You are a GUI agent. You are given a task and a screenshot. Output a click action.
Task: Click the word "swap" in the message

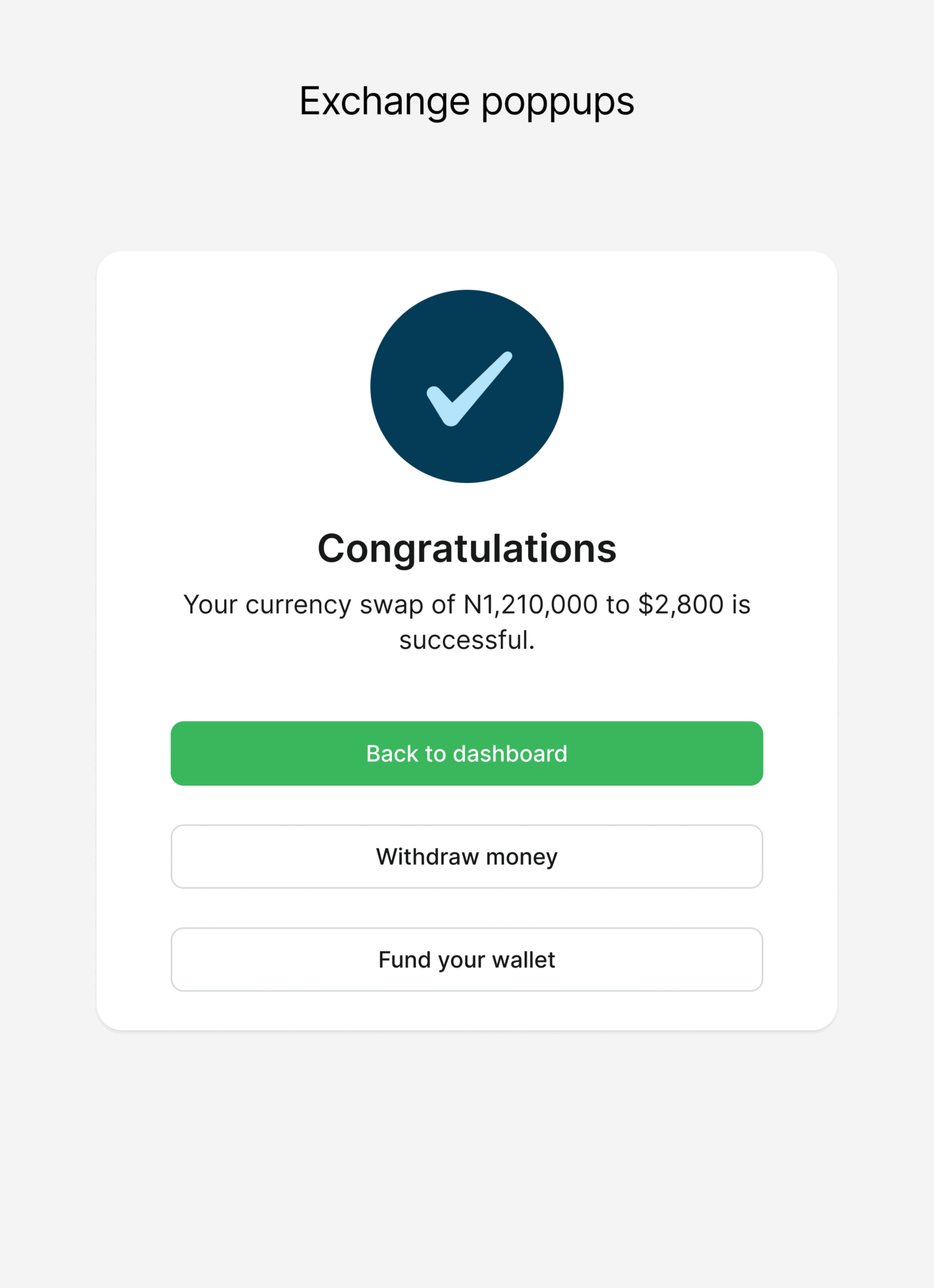pyautogui.click(x=391, y=604)
